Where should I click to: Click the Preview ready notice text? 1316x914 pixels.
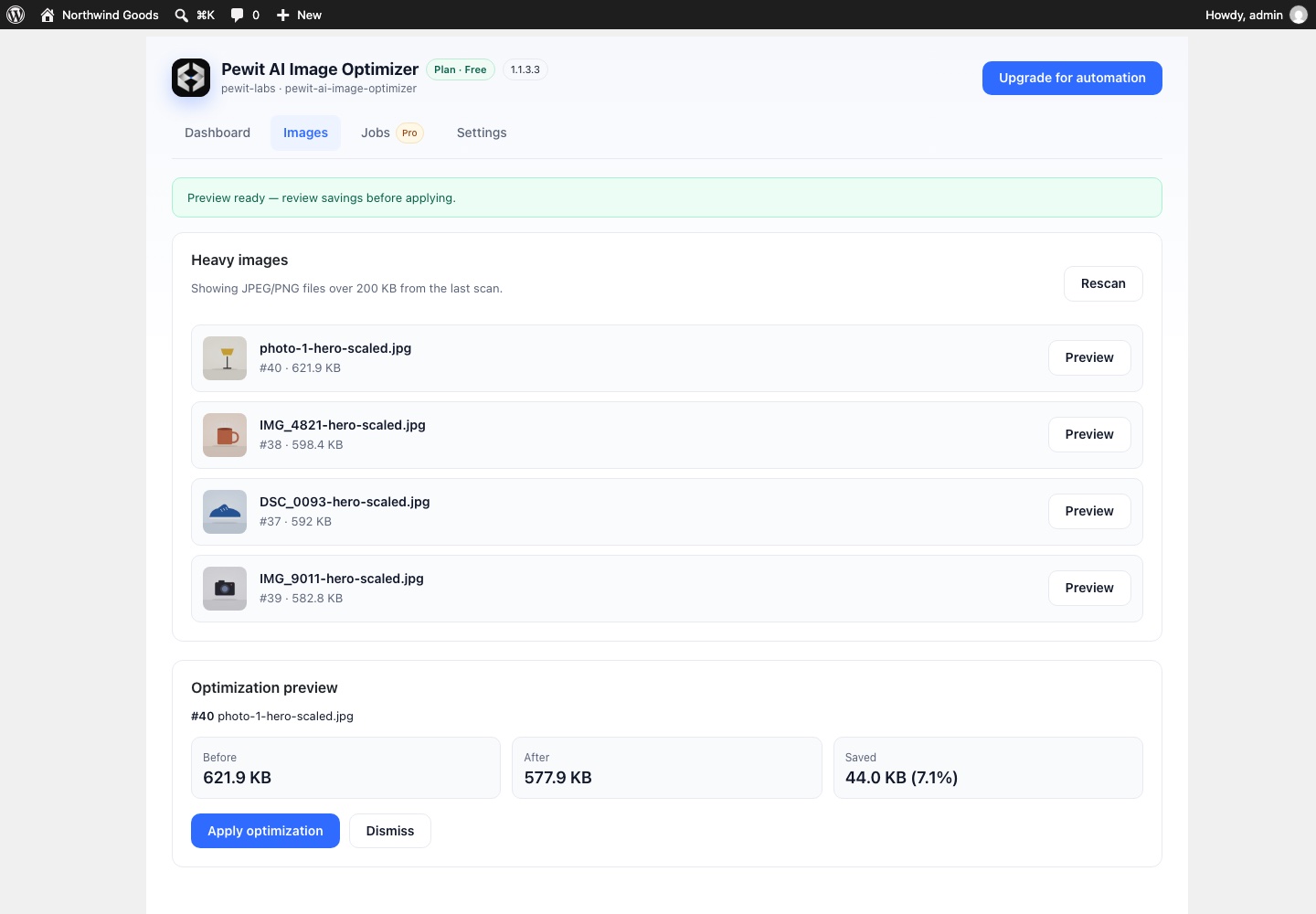322,197
